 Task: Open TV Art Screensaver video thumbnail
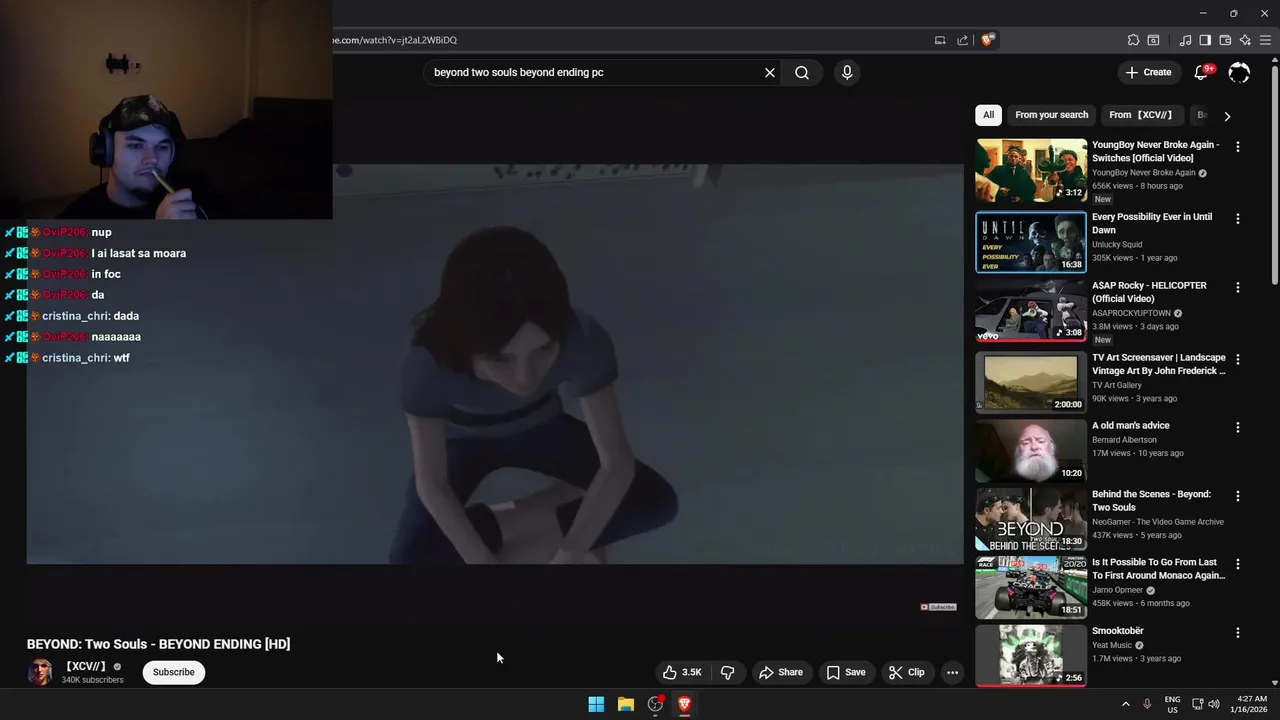coord(1031,382)
